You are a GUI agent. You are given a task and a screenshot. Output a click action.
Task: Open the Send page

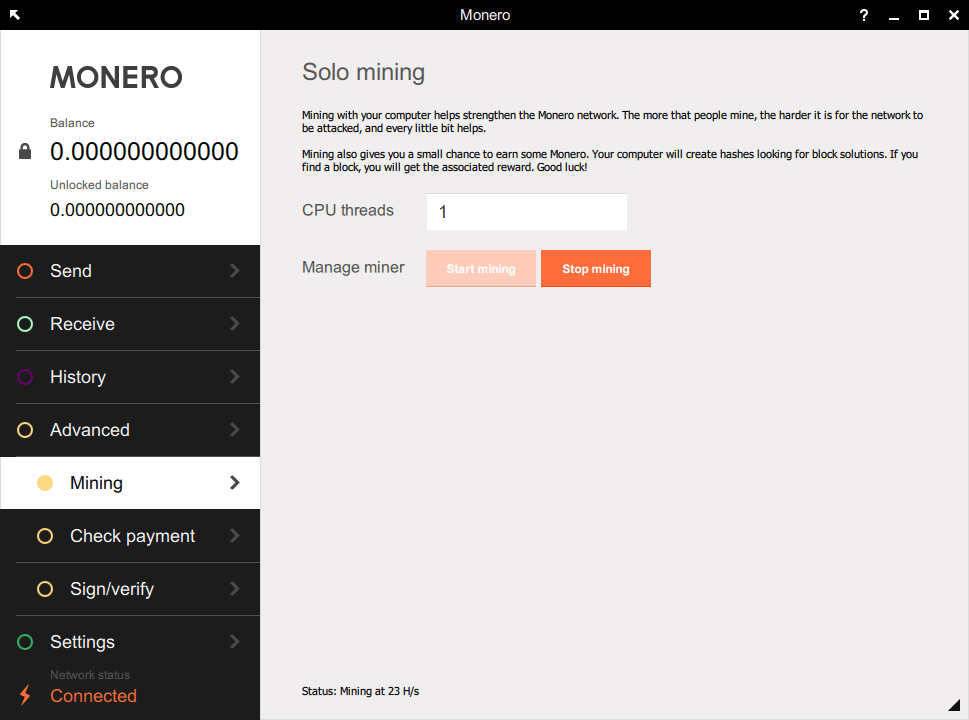[x=130, y=271]
